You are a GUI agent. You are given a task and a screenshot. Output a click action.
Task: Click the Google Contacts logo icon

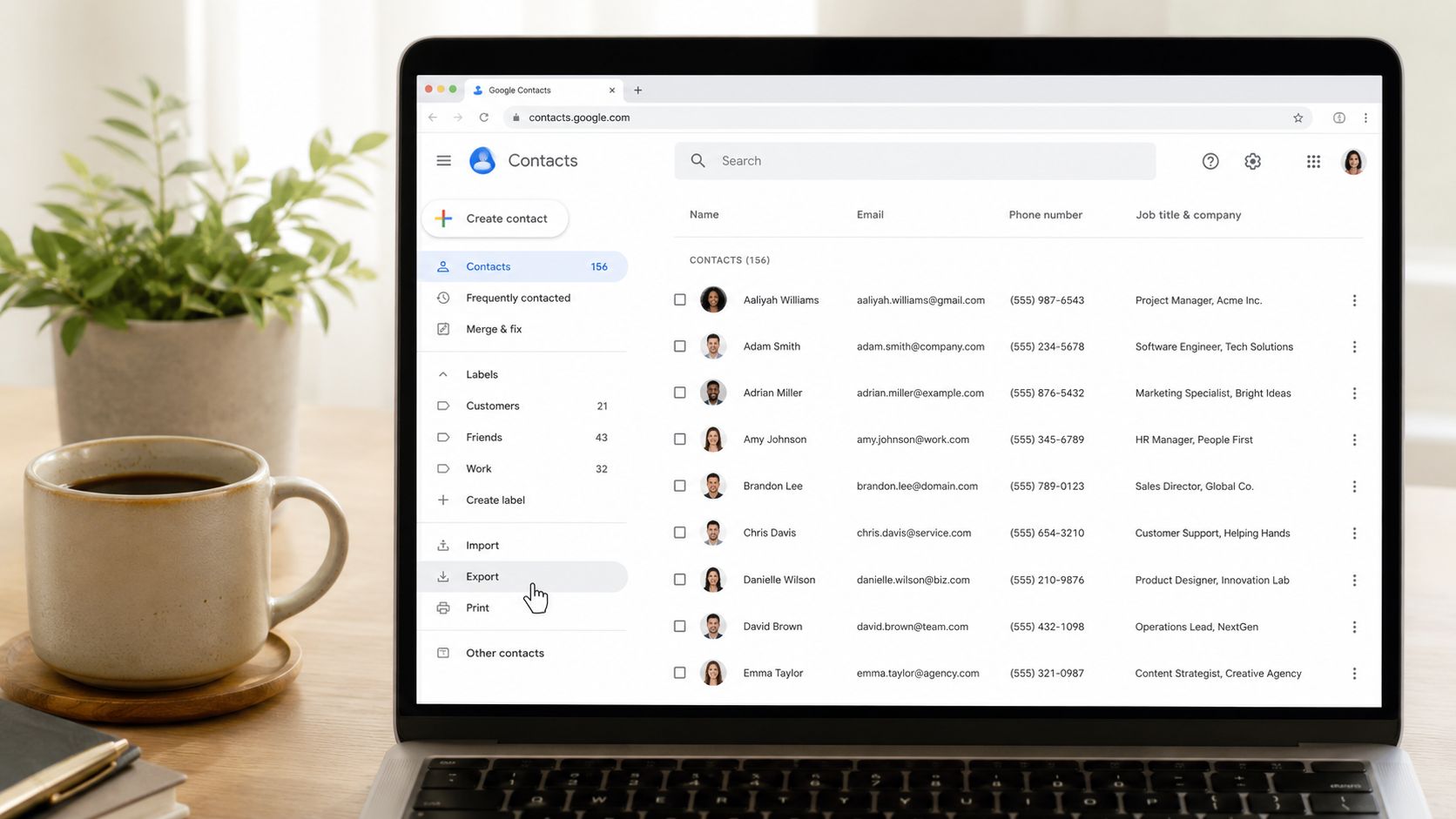482,161
